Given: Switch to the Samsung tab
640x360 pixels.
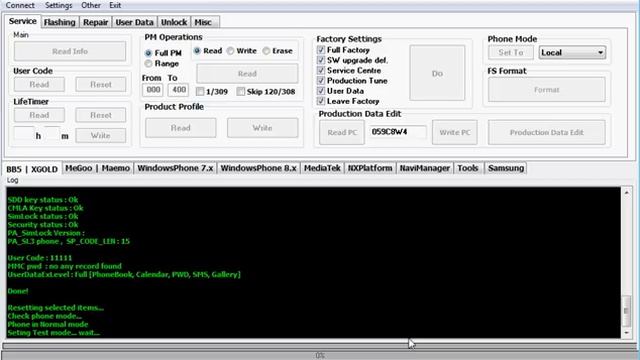Looking at the screenshot, I should (x=506, y=168).
